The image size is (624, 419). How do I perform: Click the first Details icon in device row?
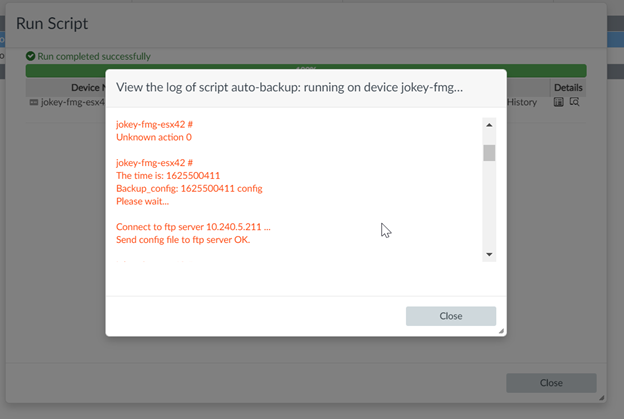(x=559, y=102)
